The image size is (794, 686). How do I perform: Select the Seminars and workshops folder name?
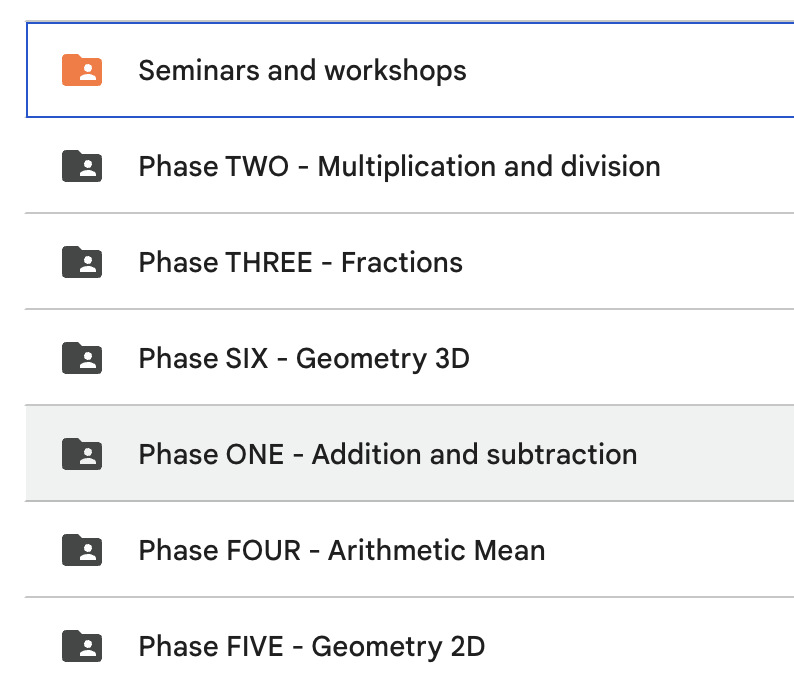click(x=302, y=71)
